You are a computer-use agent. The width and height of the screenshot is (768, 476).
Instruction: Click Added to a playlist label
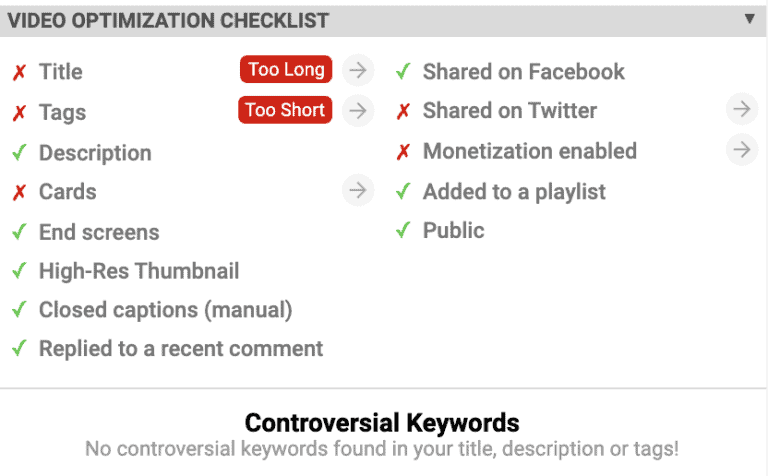(x=514, y=192)
